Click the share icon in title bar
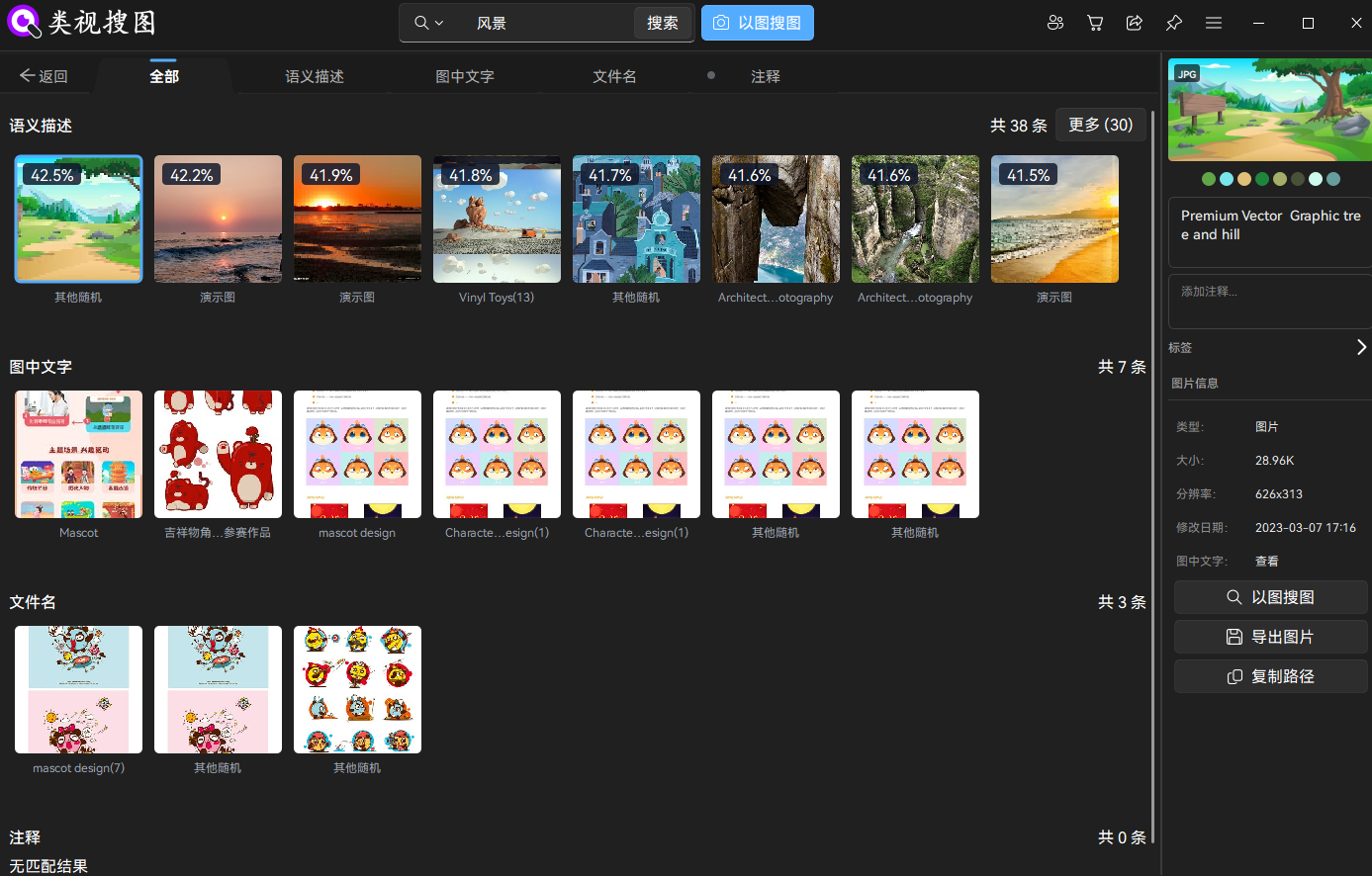 tap(1135, 23)
